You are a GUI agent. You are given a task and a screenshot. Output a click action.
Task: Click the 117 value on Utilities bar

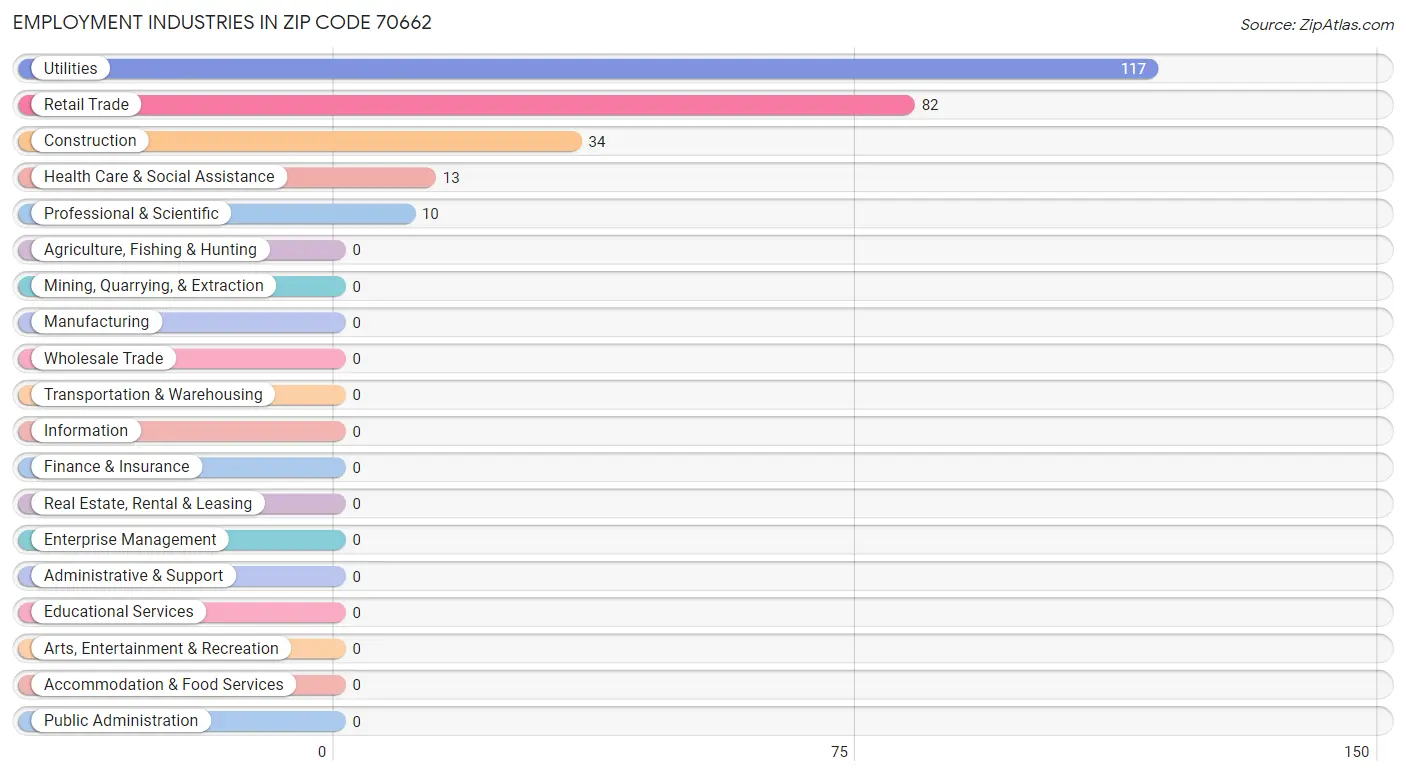1133,69
